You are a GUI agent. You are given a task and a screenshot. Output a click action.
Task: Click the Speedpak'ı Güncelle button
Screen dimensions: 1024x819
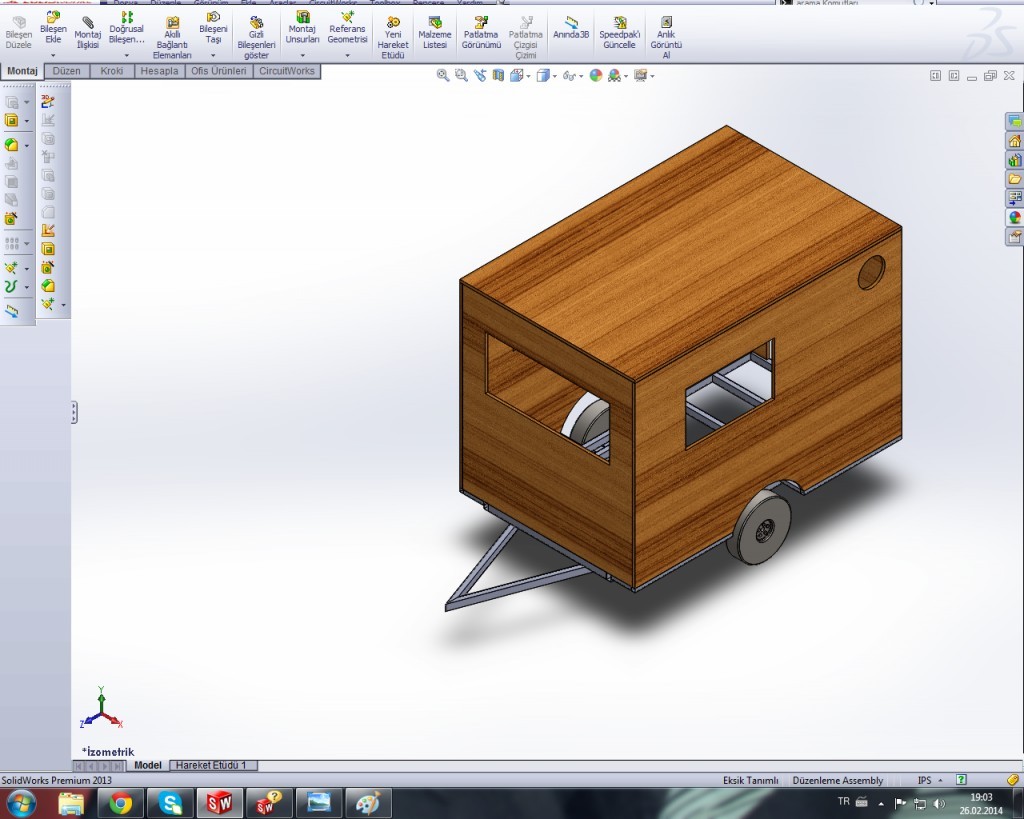[x=618, y=33]
